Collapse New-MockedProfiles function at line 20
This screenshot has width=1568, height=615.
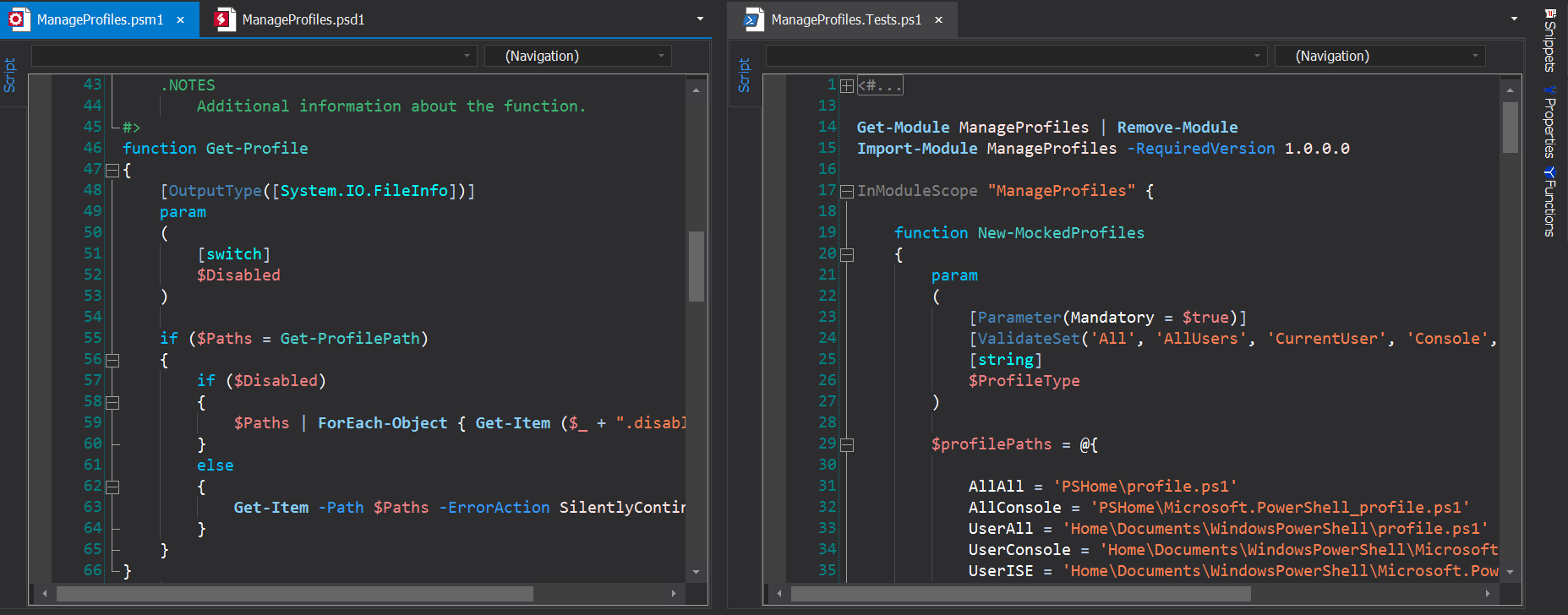(x=847, y=254)
